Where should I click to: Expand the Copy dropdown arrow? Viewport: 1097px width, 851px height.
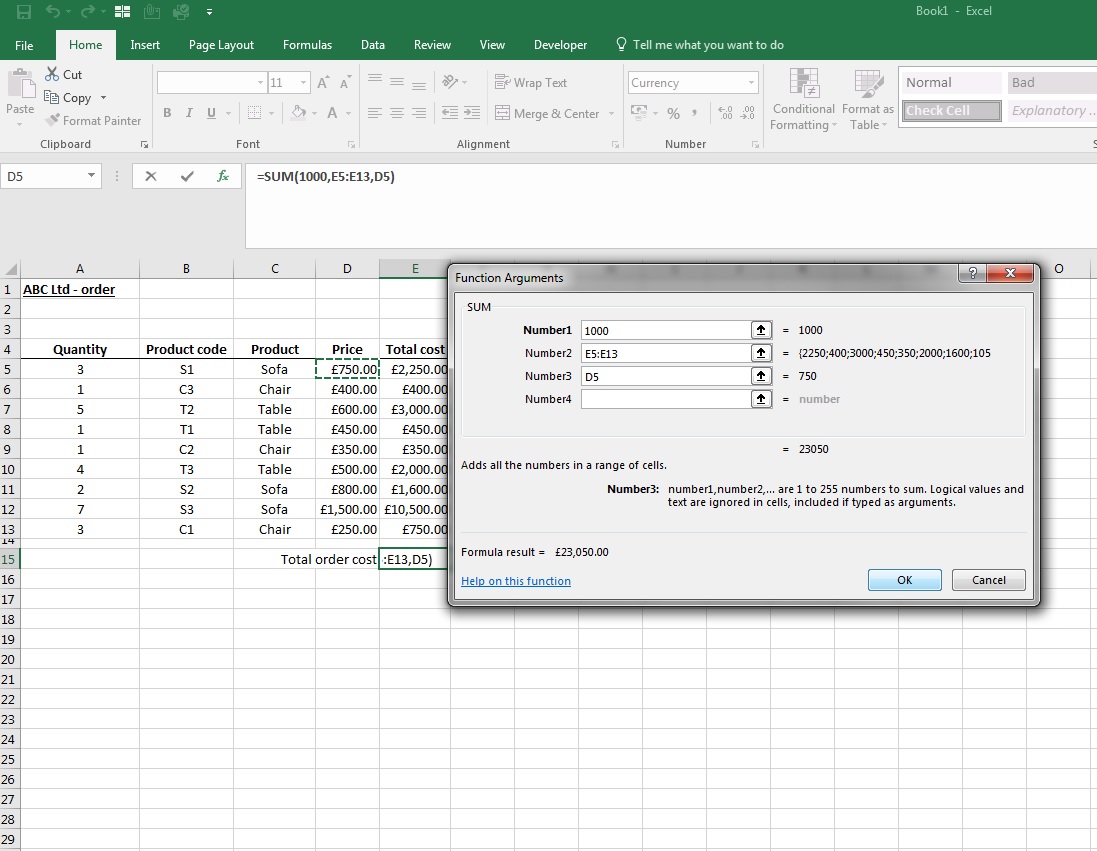point(104,97)
